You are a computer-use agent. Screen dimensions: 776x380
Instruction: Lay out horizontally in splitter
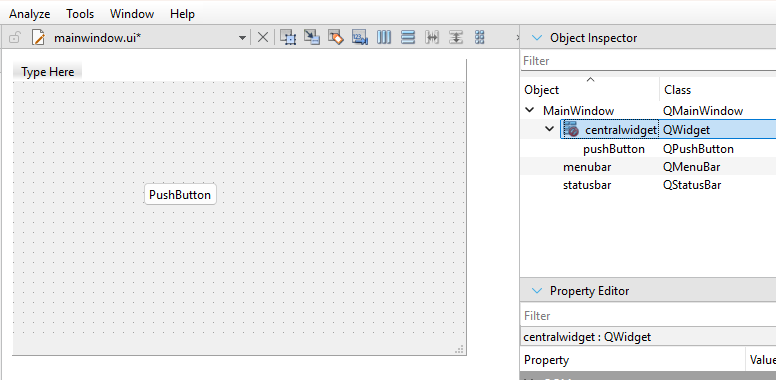pyautogui.click(x=432, y=37)
